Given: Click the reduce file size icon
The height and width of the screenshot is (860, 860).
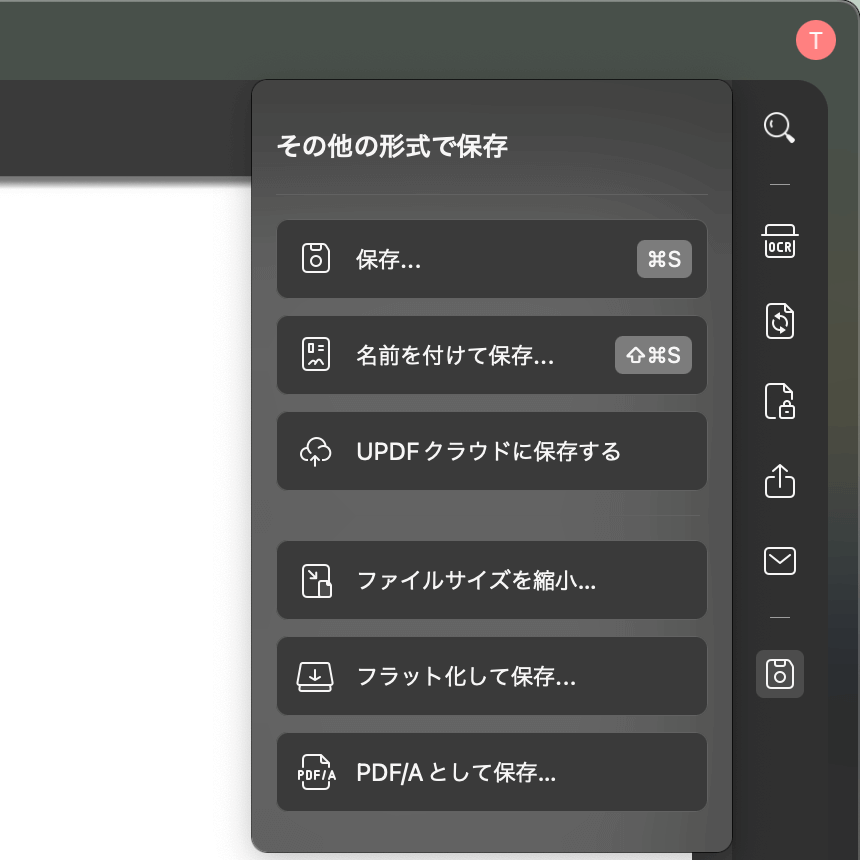Looking at the screenshot, I should pos(316,581).
